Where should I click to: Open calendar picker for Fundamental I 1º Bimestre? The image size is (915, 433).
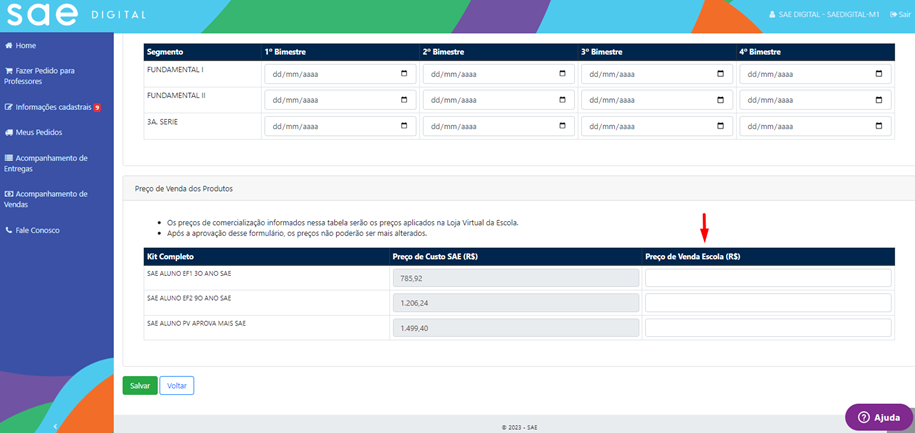click(x=404, y=74)
